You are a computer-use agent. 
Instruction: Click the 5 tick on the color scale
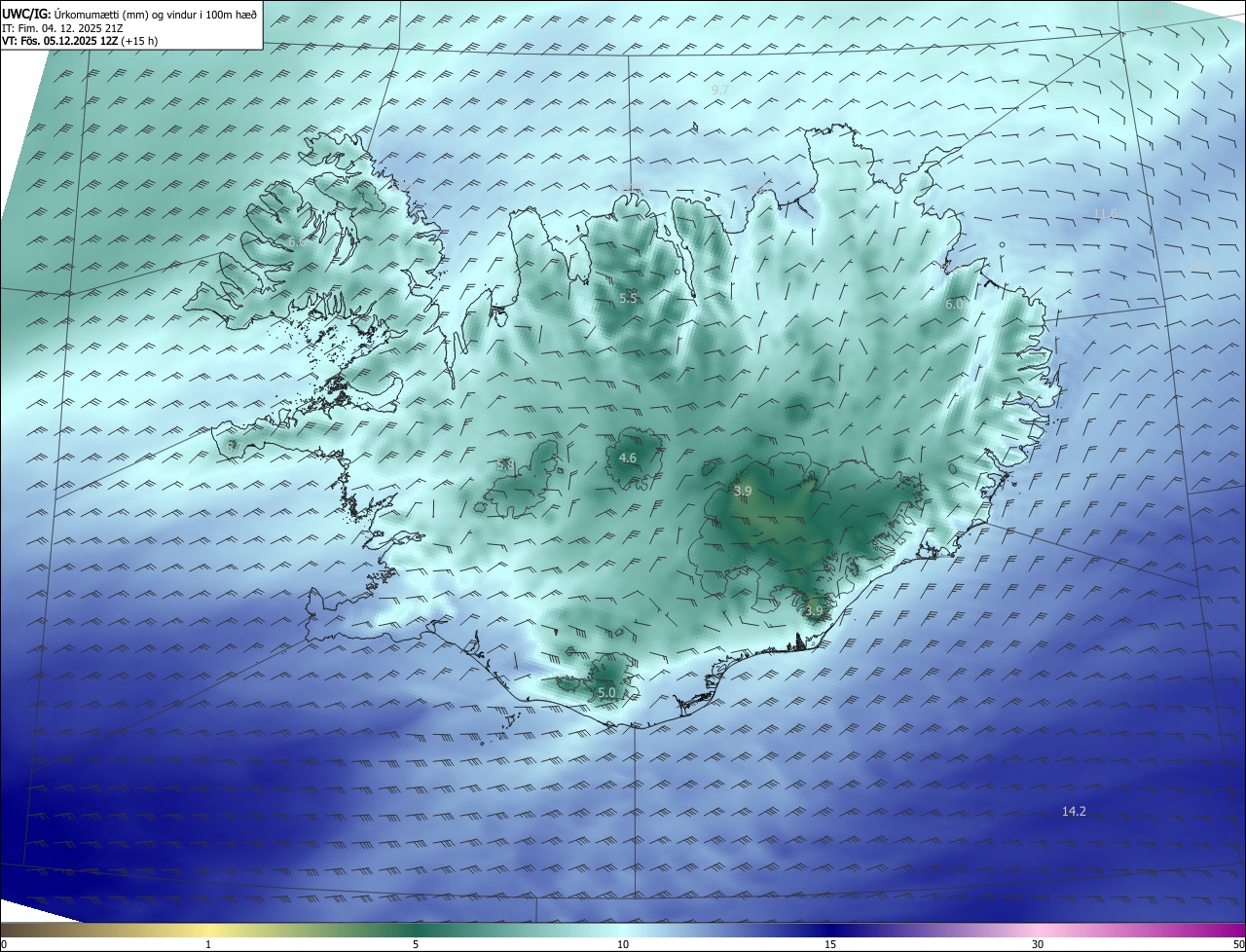click(x=416, y=944)
